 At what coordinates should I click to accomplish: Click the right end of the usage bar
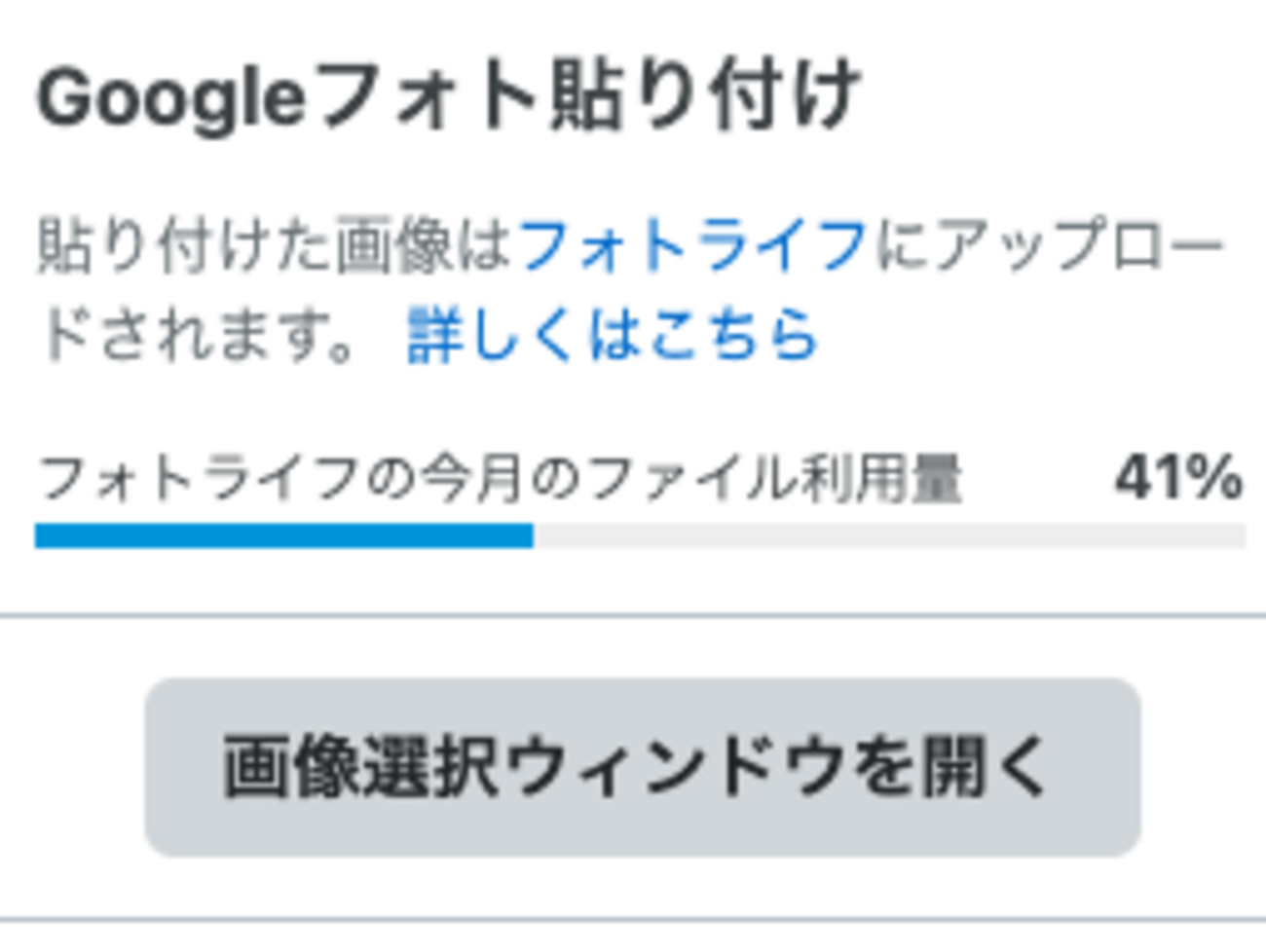point(1237,535)
